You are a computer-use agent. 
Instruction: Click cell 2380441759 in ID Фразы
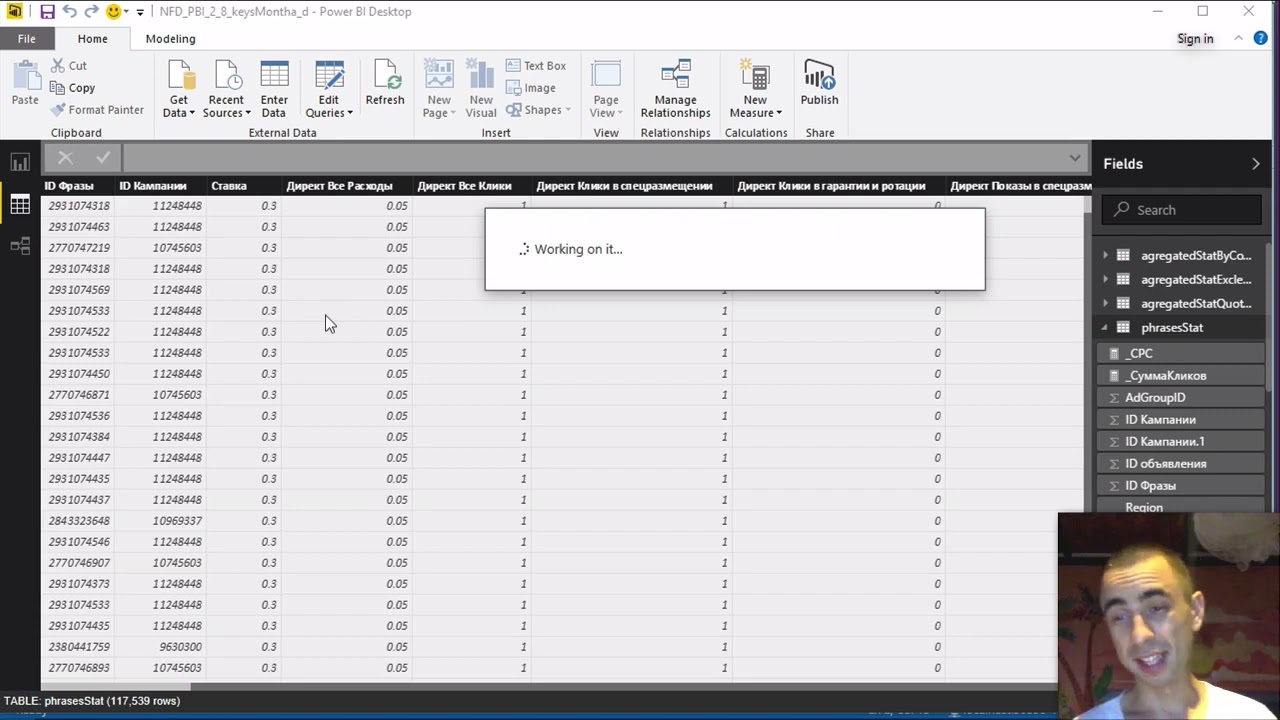79,647
